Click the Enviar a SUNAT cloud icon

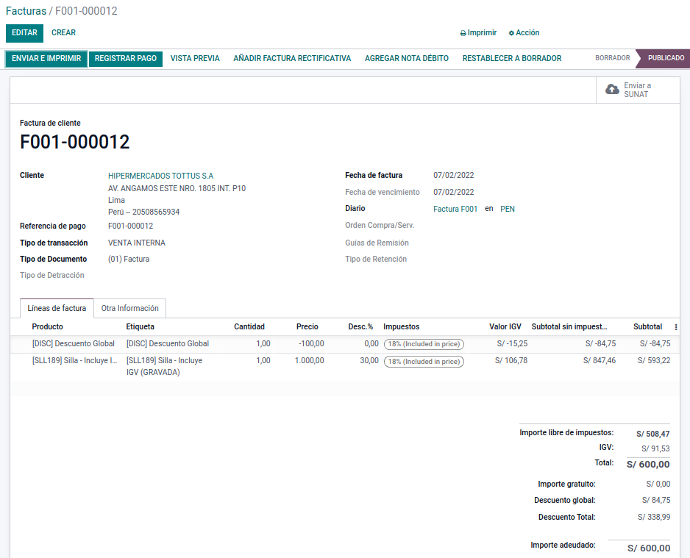pos(612,90)
